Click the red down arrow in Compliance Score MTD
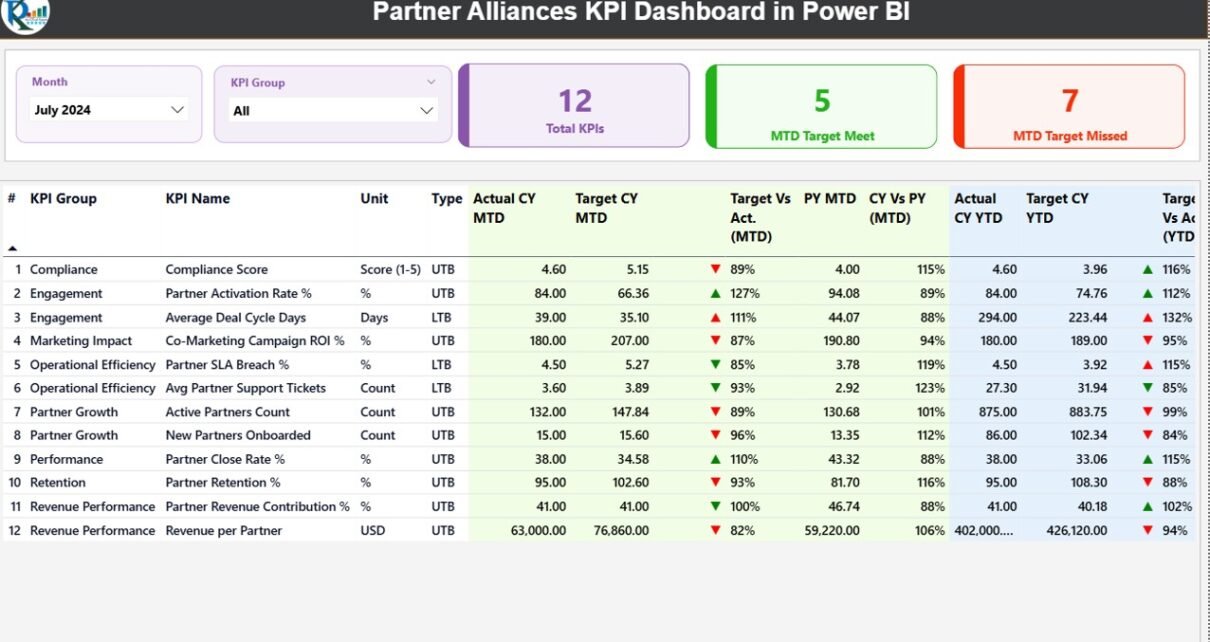This screenshot has width=1210, height=642. [x=715, y=269]
